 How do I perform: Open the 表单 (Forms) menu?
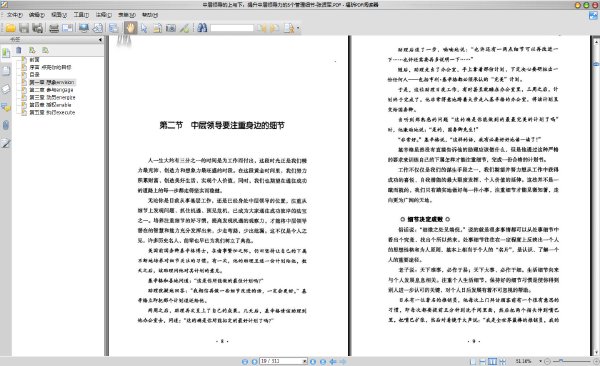[x=127, y=15]
